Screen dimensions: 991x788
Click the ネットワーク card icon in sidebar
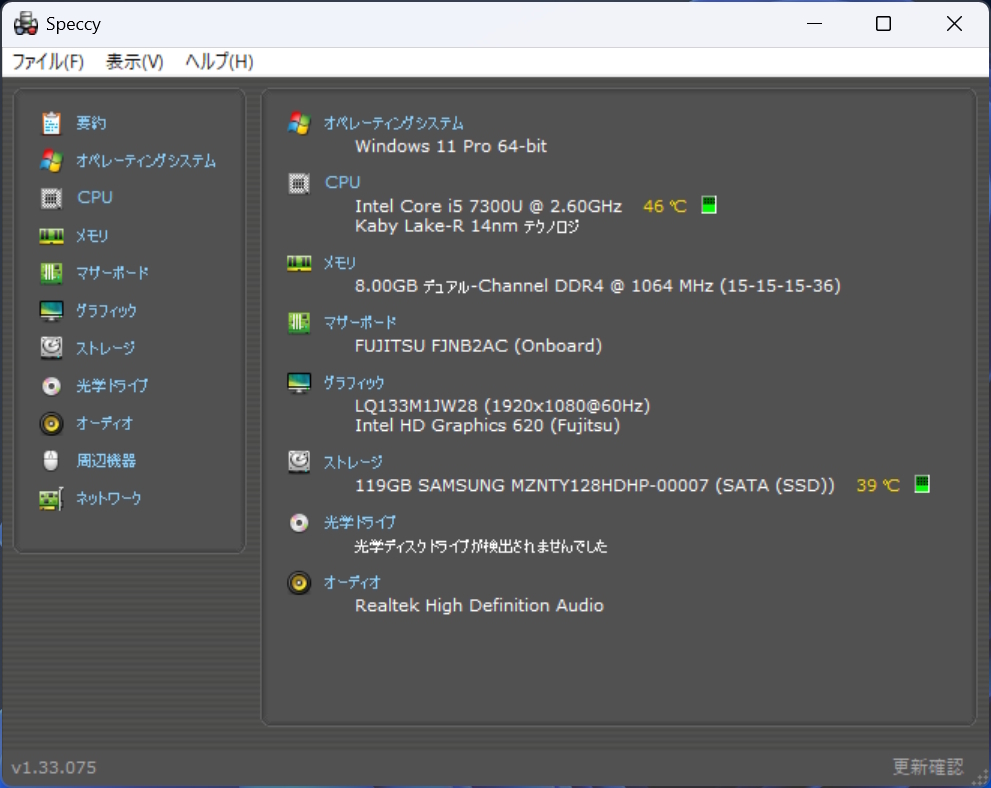click(x=51, y=499)
